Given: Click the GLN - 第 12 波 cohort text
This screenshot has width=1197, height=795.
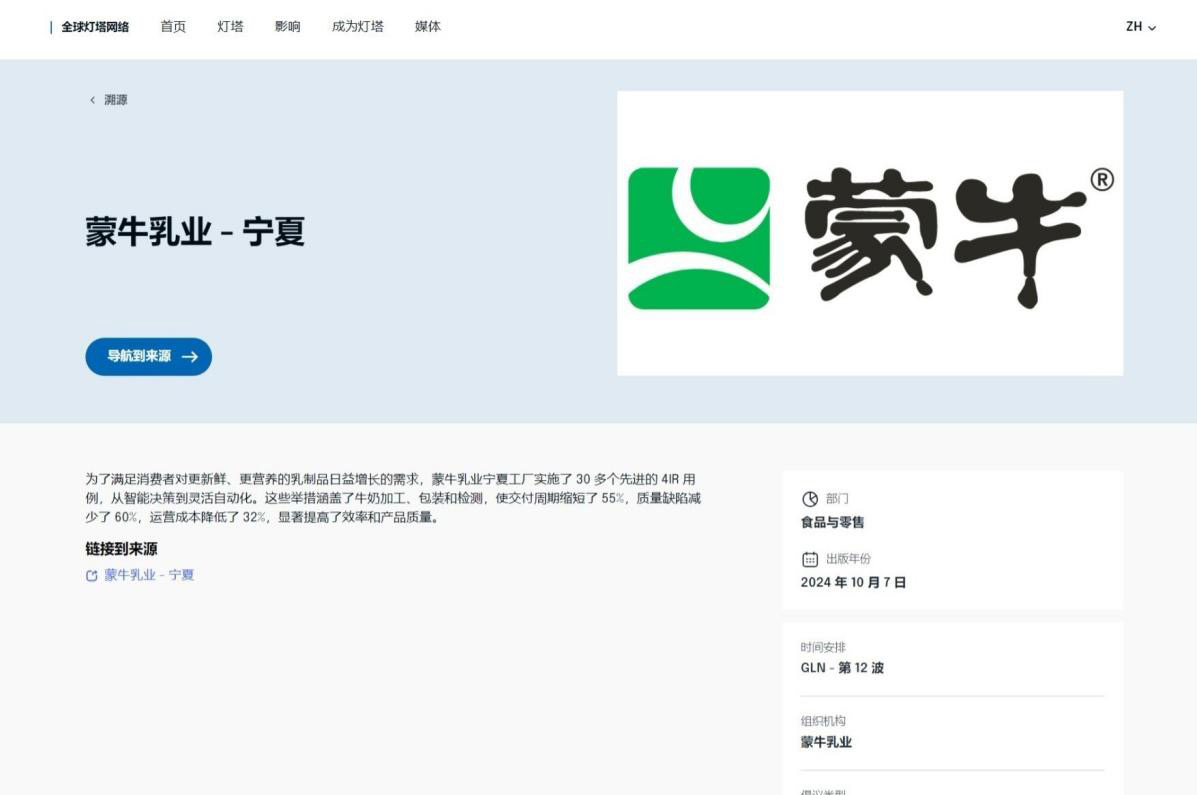Looking at the screenshot, I should (x=842, y=668).
